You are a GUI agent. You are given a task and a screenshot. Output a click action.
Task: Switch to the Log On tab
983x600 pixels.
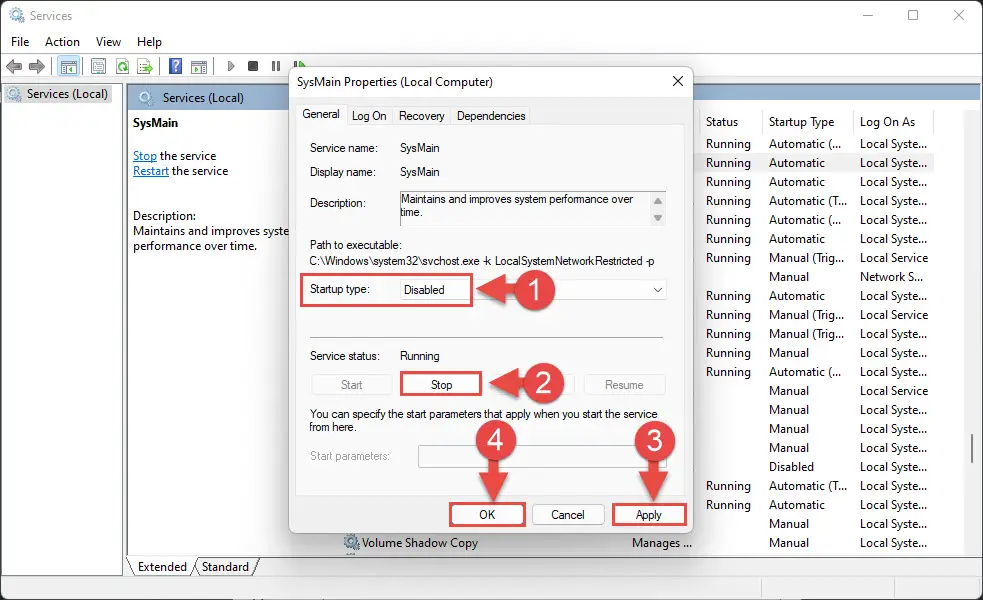[369, 116]
